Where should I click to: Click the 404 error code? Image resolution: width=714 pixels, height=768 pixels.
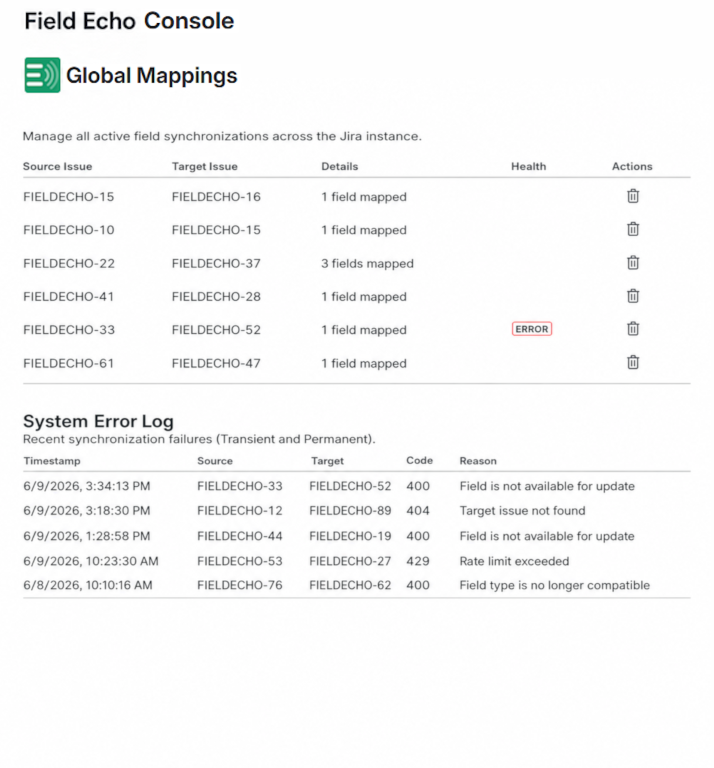(x=418, y=511)
